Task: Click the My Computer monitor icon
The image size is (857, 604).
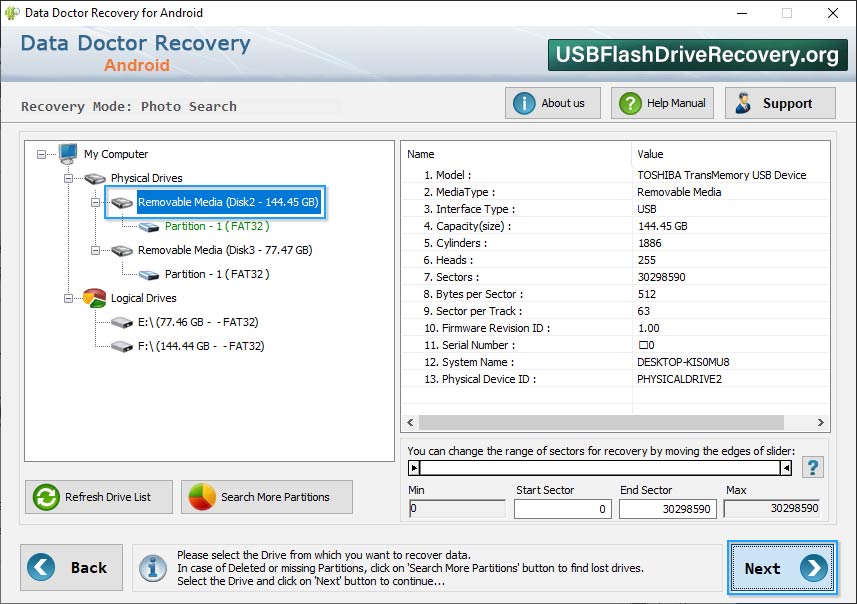Action: pos(68,154)
